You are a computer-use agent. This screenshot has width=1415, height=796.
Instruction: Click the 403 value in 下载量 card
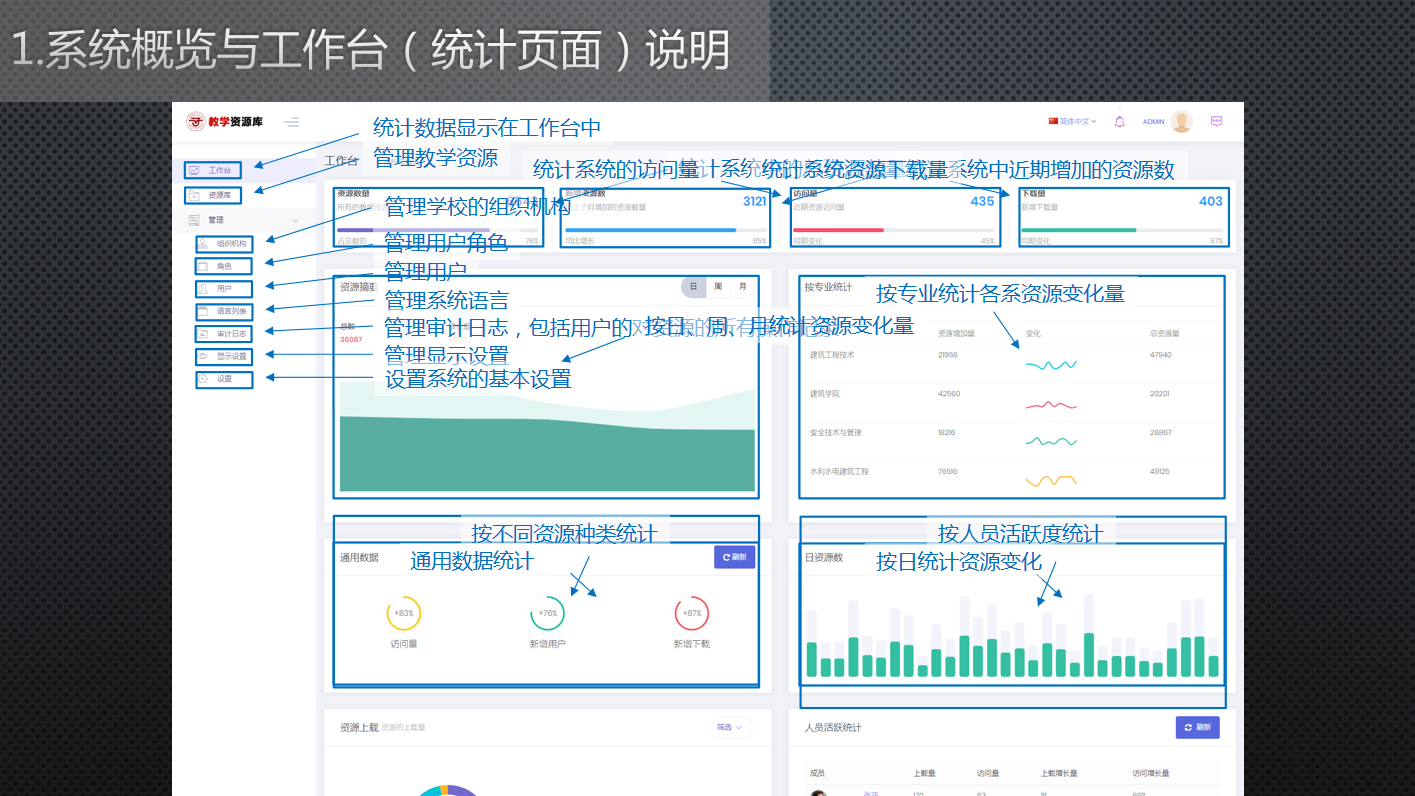[x=1210, y=201]
